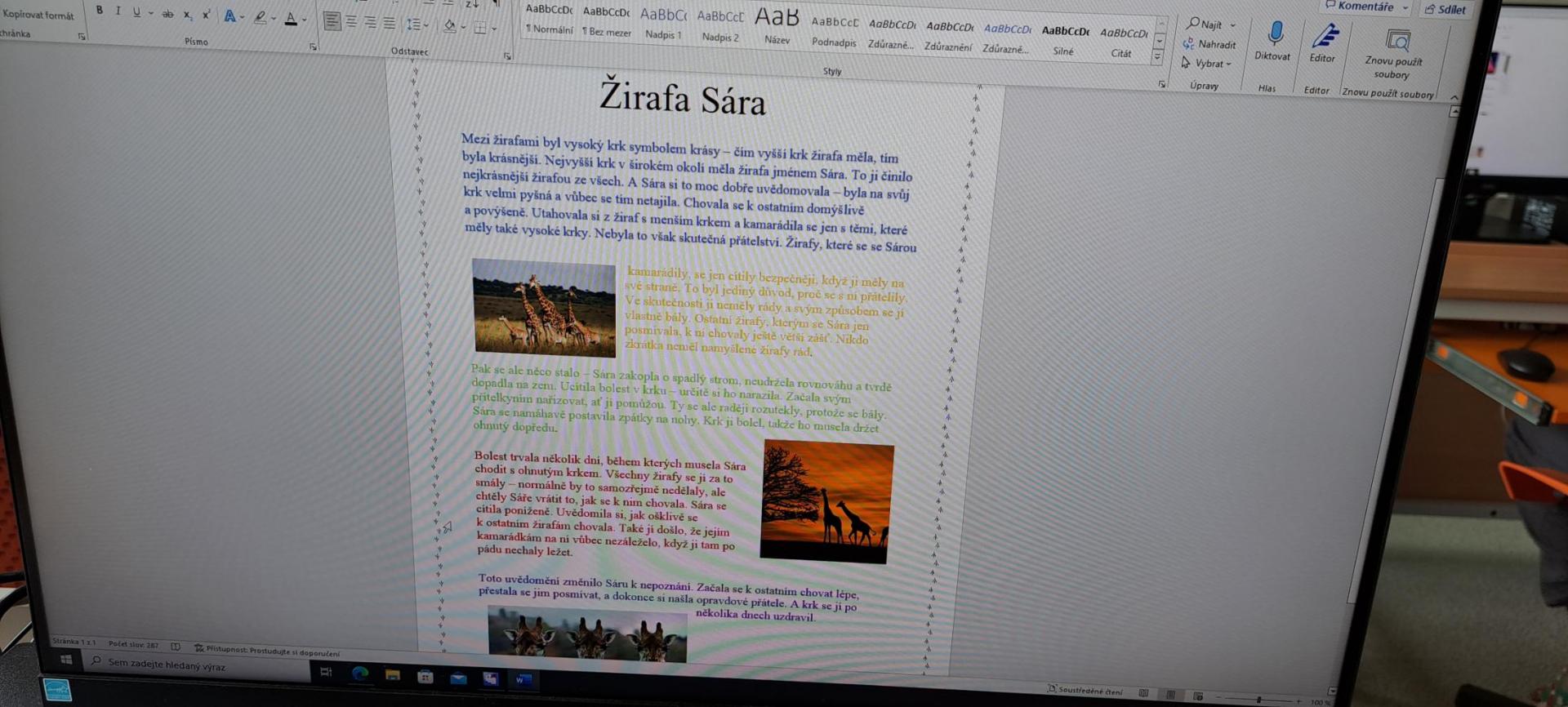Viewport: 1568px width, 707px height.
Task: Select three giraffe heads picture
Action: pos(587,634)
